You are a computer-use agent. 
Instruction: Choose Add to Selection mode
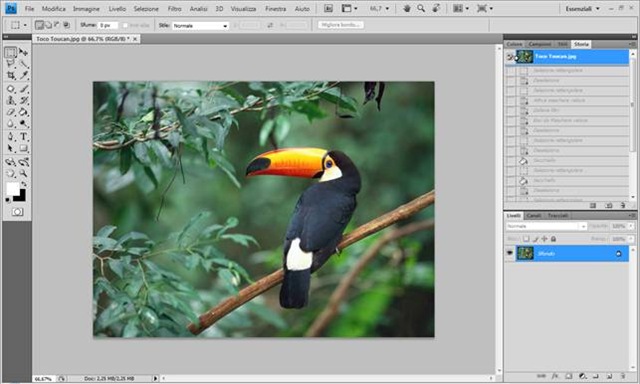click(48, 25)
